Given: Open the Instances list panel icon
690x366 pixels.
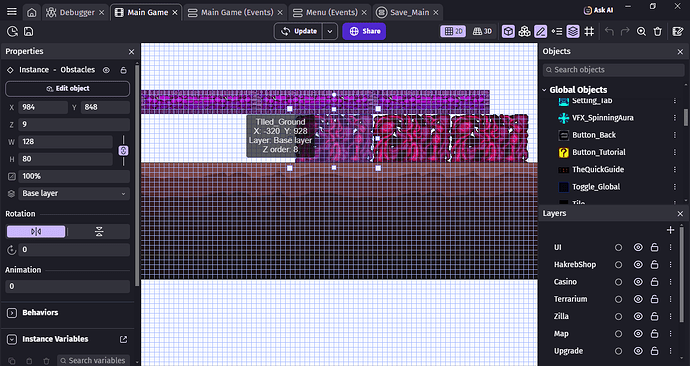Looking at the screenshot, I should click(557, 31).
